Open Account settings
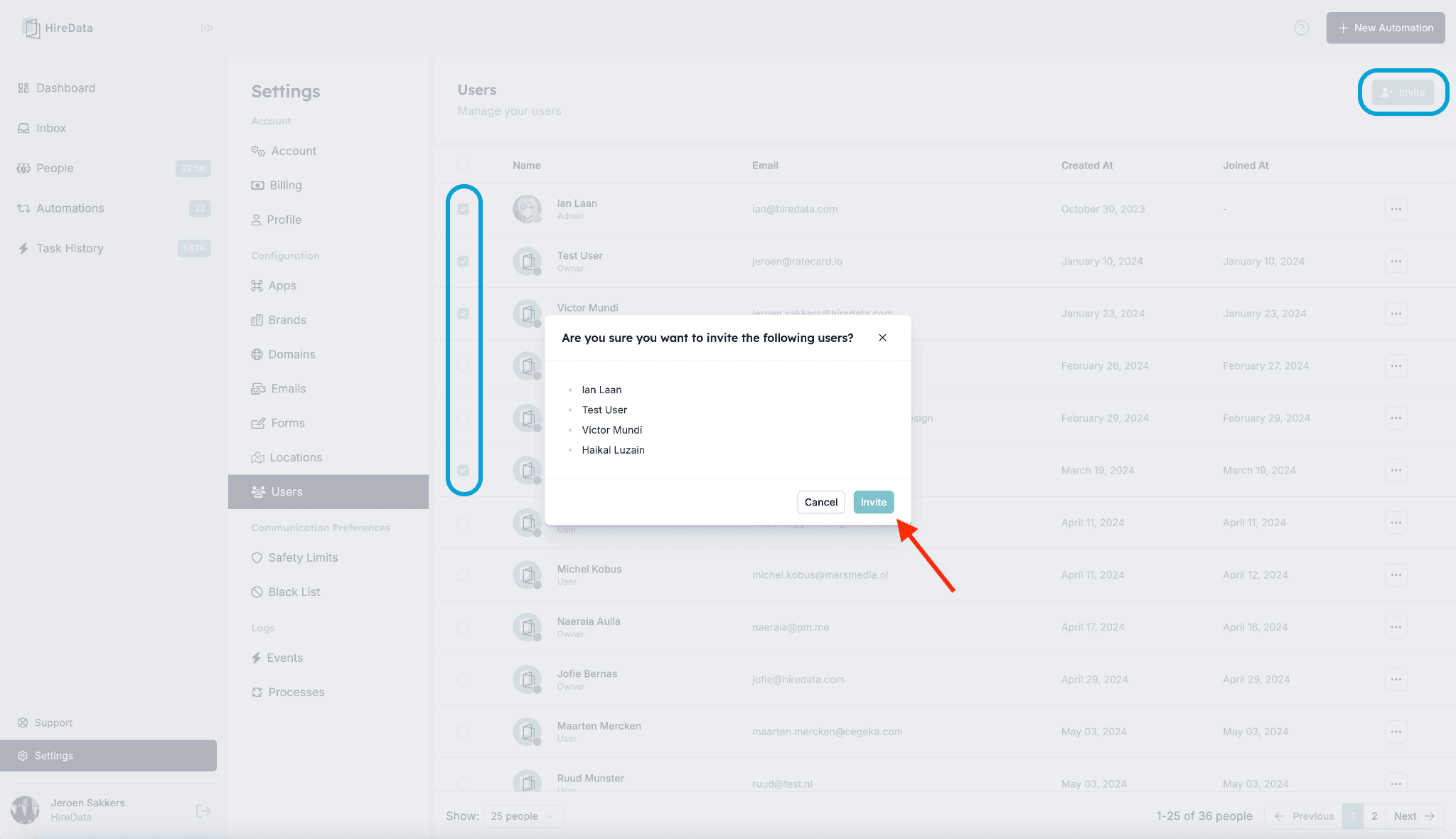1456x839 pixels. coord(293,151)
